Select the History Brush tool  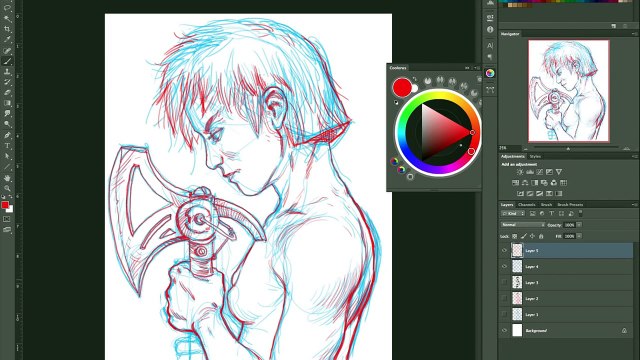pos(7,82)
